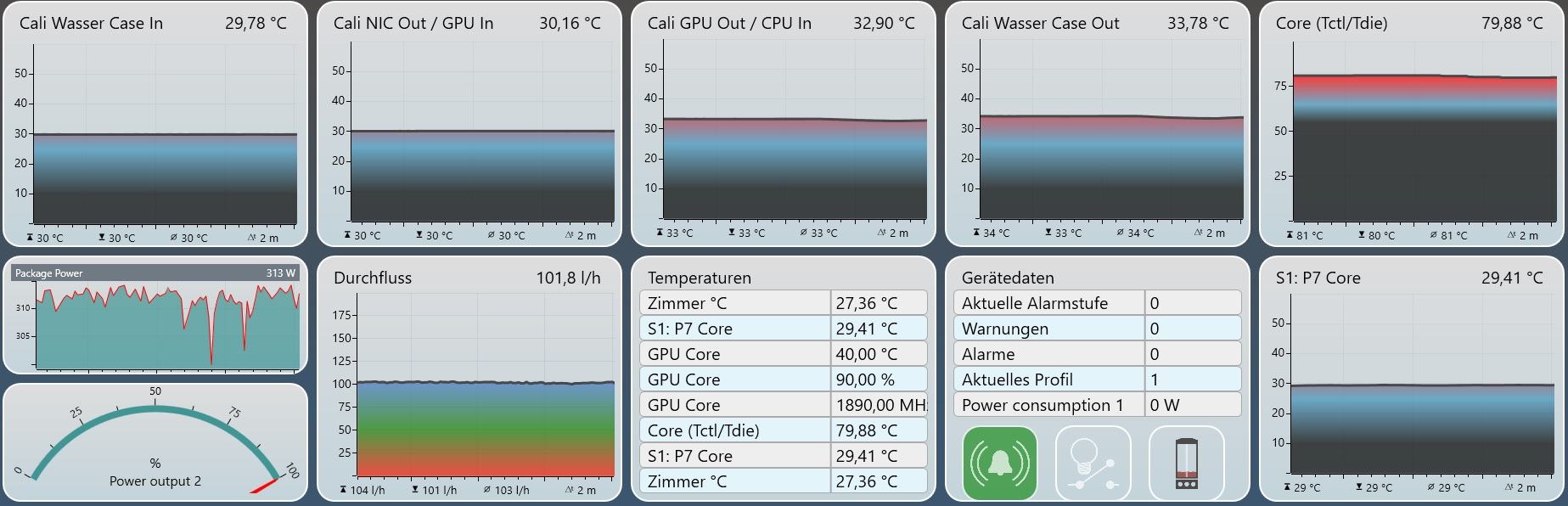Click the Core (Tctl/Tdie) chart title
The height and width of the screenshot is (506, 1568).
(1331, 24)
